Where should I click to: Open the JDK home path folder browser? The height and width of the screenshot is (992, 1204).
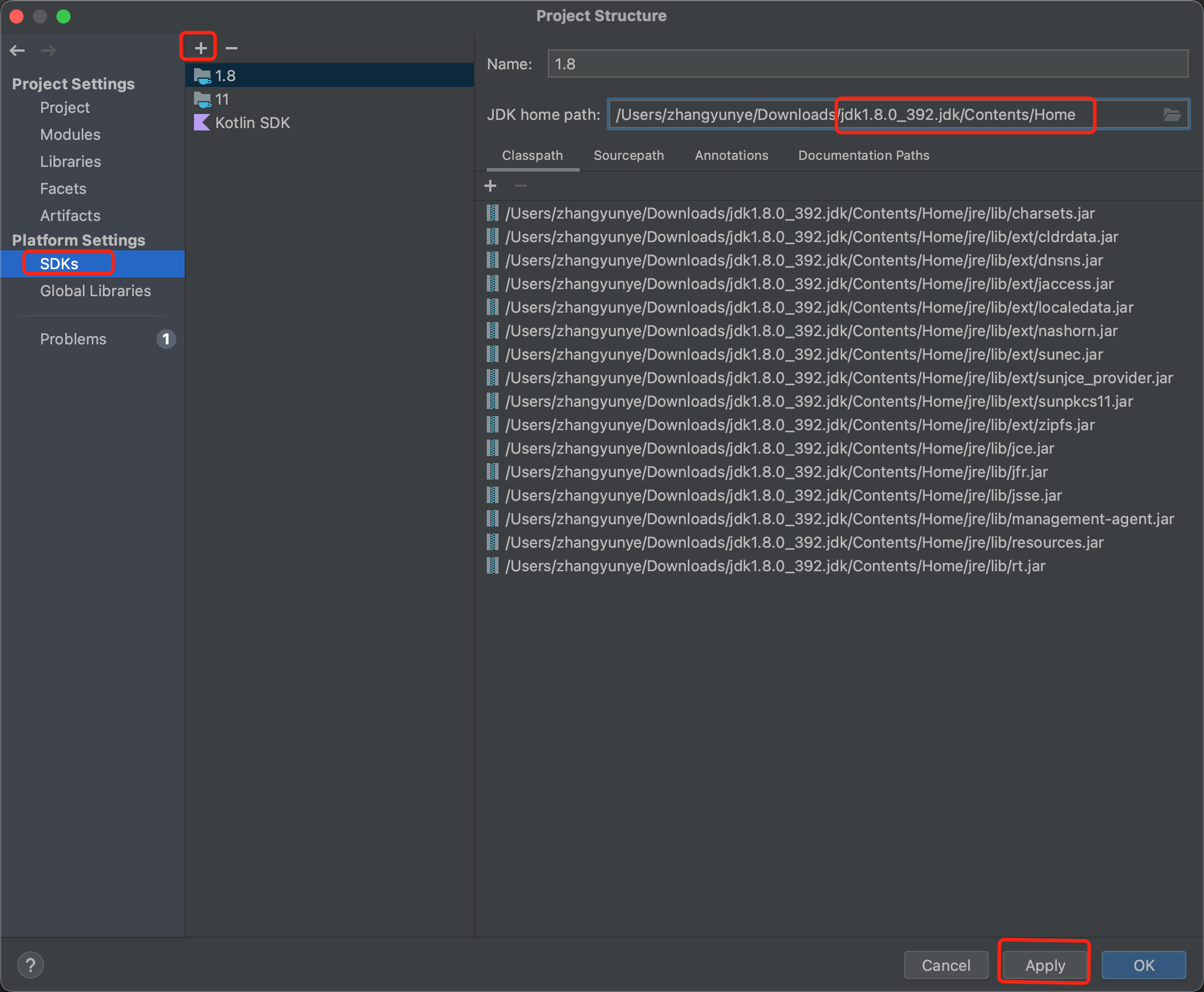pyautogui.click(x=1172, y=115)
